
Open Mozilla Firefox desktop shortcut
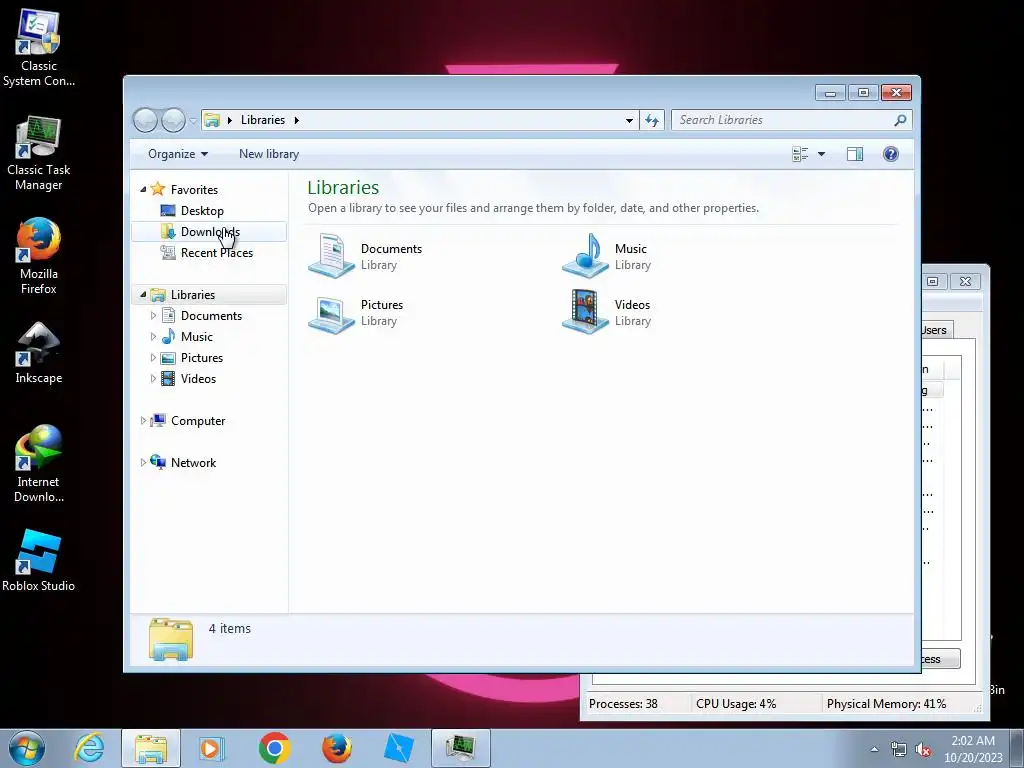tap(39, 256)
